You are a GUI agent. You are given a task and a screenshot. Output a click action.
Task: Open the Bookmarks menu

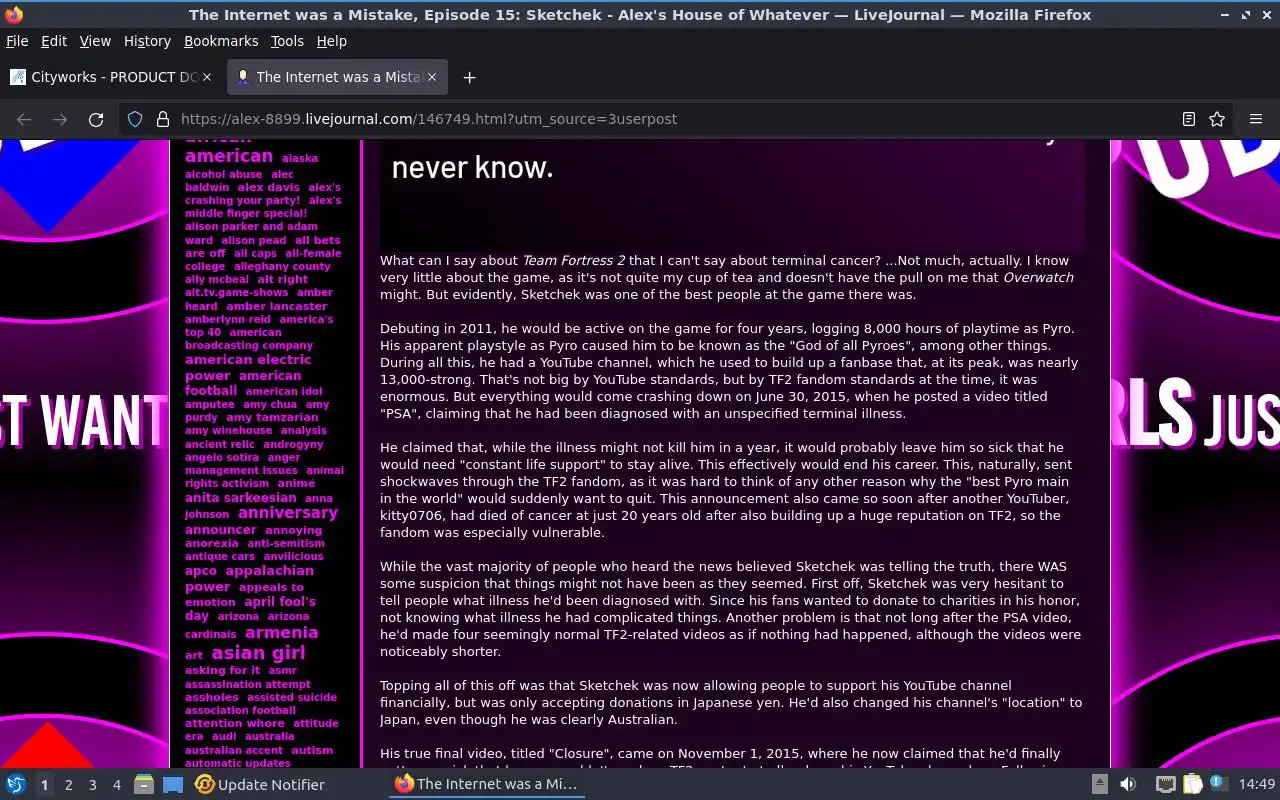(x=221, y=41)
